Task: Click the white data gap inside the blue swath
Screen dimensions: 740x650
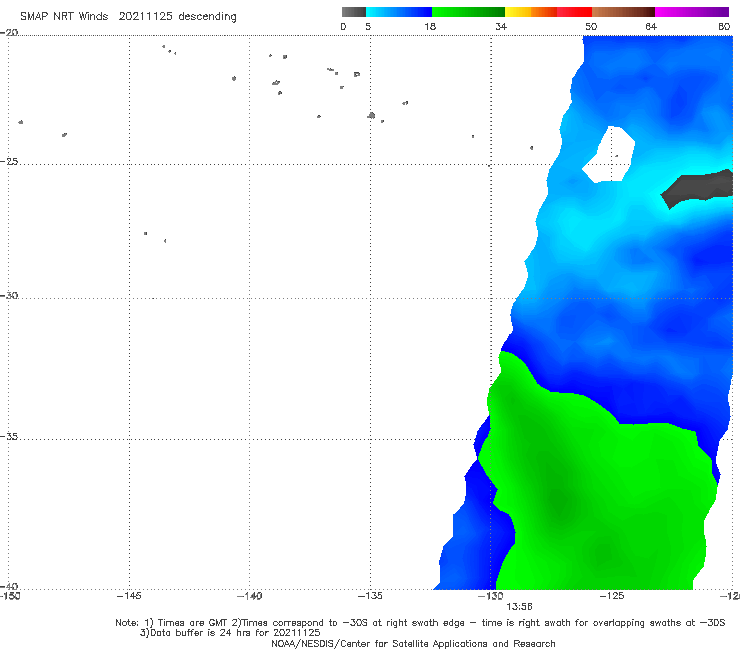Action: 610,154
